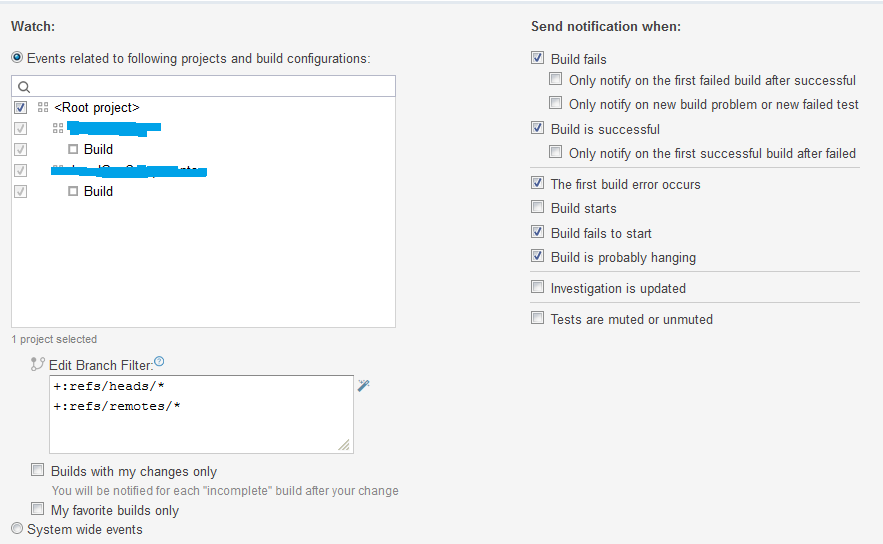
Task: Click inside the project search field
Action: (210, 87)
